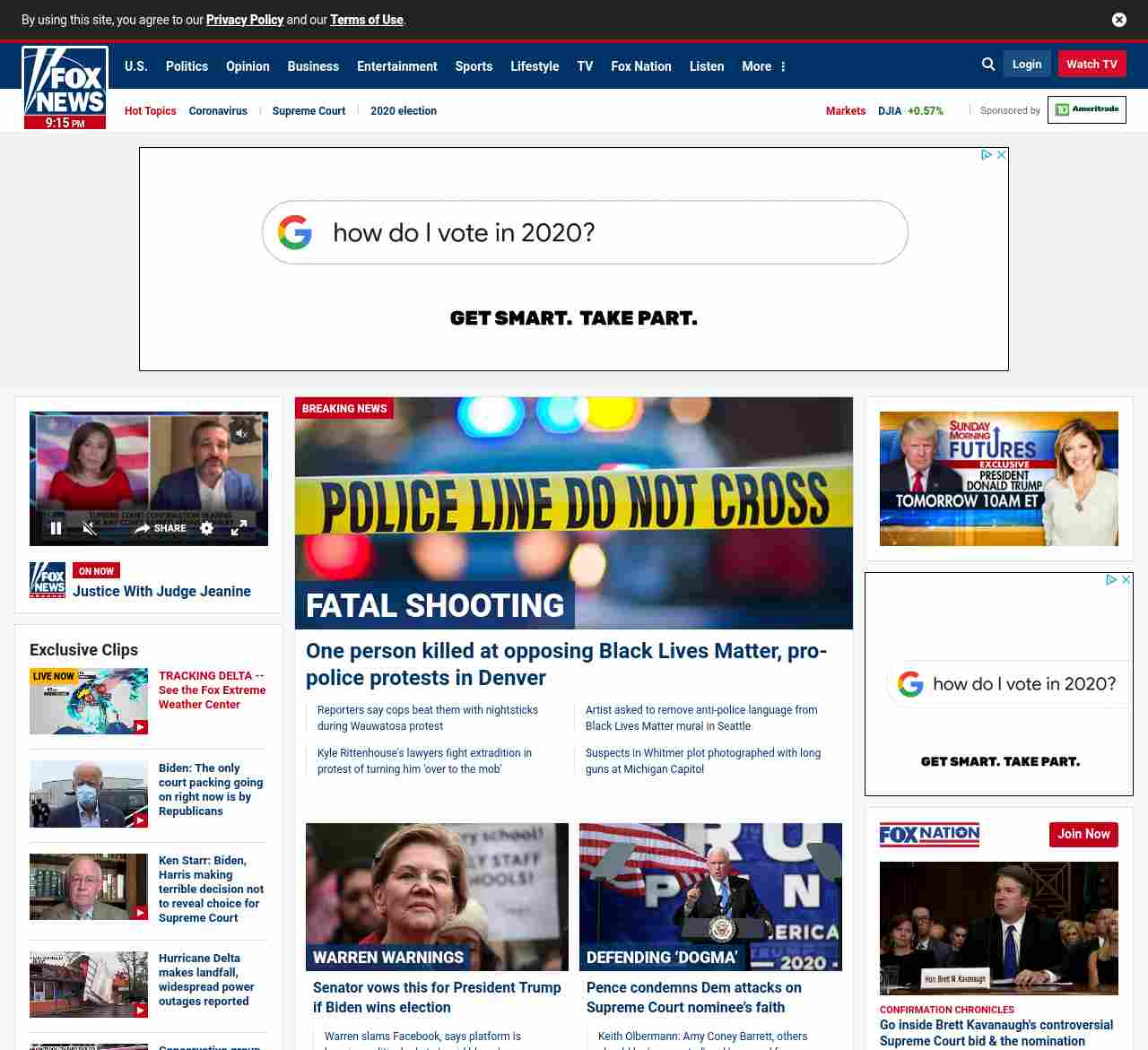This screenshot has width=1148, height=1050.
Task: Open video settings gear
Action: pyautogui.click(x=207, y=528)
